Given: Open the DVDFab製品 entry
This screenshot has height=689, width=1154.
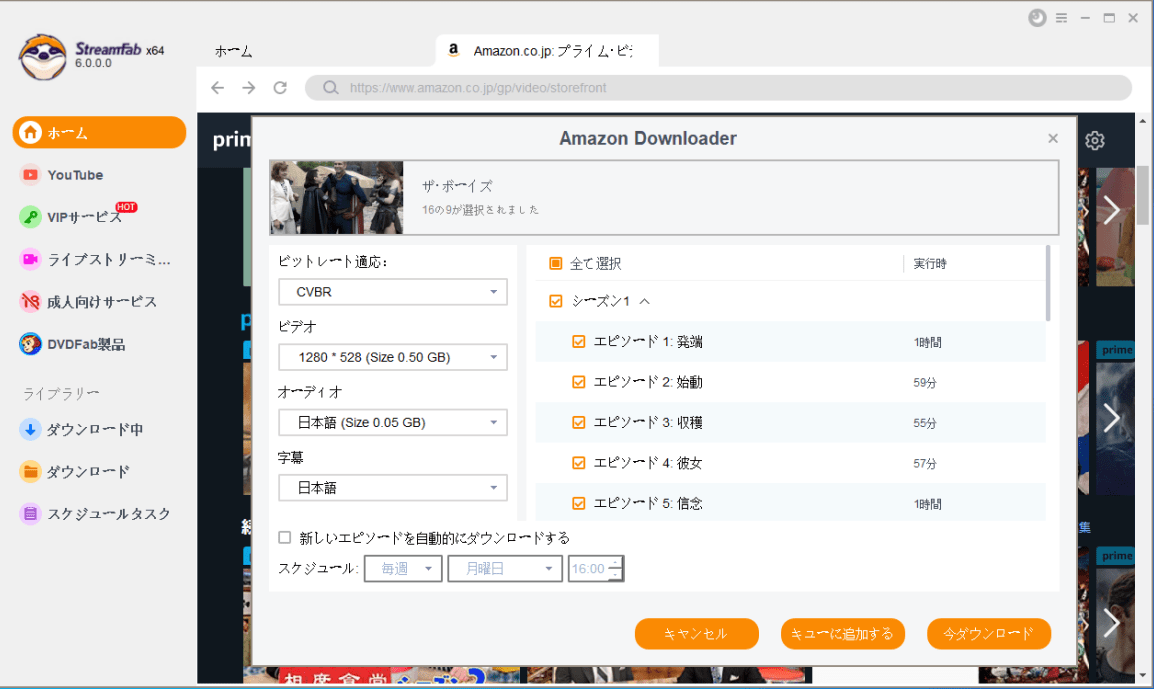Looking at the screenshot, I should coord(86,345).
